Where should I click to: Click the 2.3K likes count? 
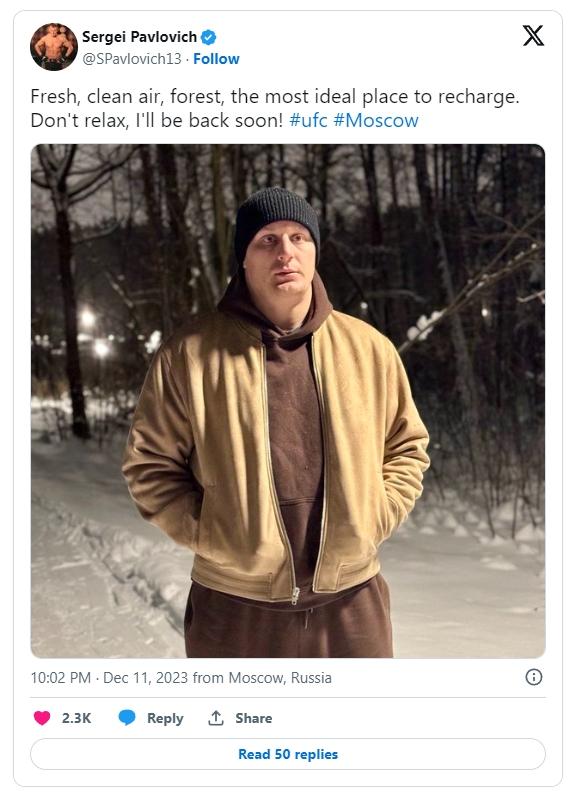pyautogui.click(x=76, y=718)
